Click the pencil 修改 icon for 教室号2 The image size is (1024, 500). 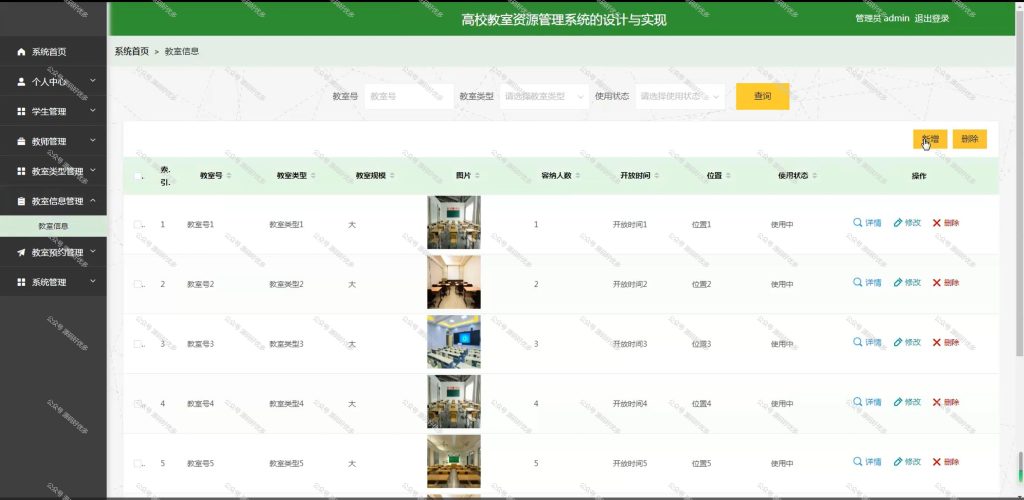click(x=898, y=283)
